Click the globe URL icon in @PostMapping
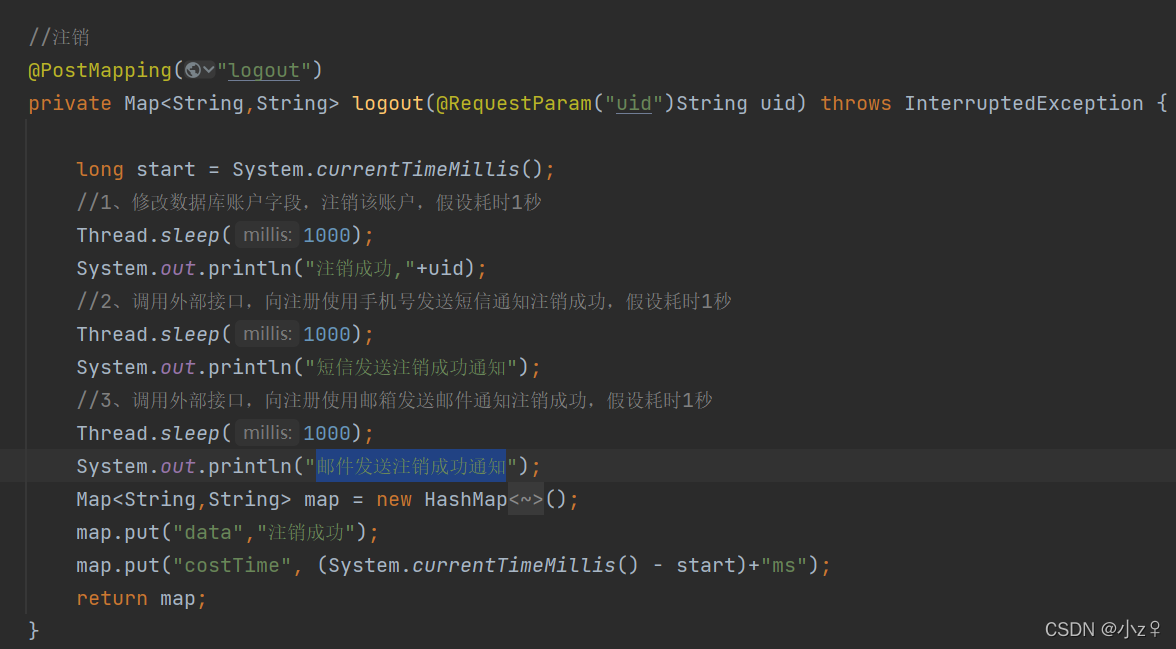Screen dimensions: 1176x649 coord(193,70)
